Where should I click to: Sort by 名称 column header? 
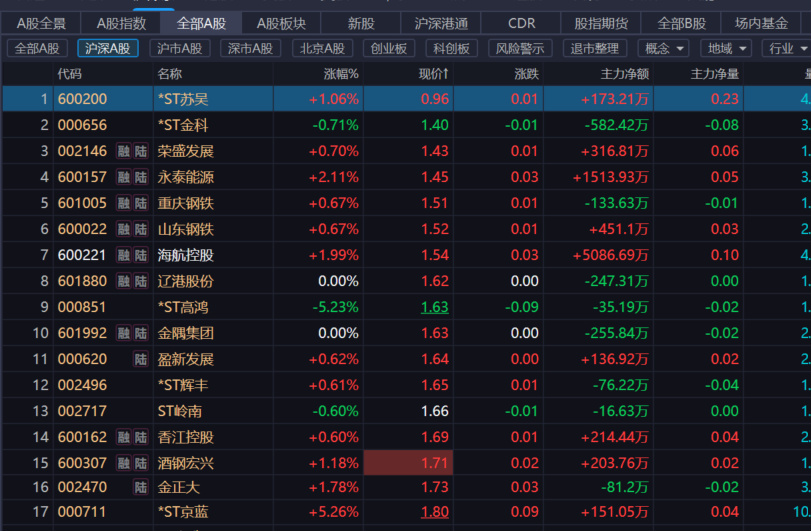(x=170, y=74)
